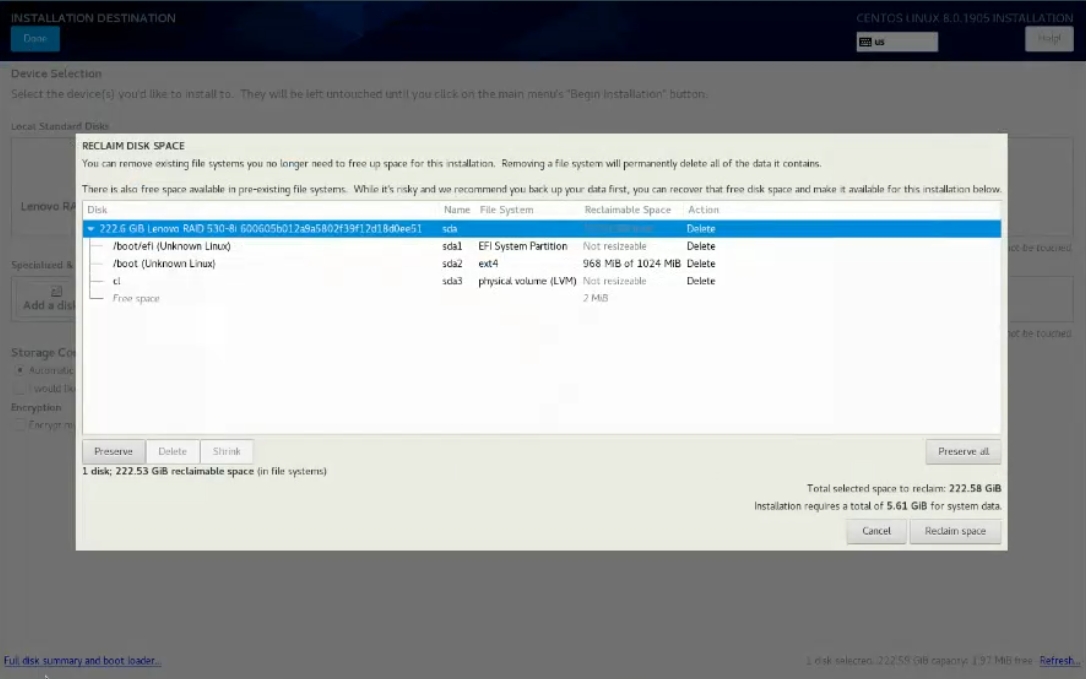Click the File System column header

pyautogui.click(x=506, y=210)
